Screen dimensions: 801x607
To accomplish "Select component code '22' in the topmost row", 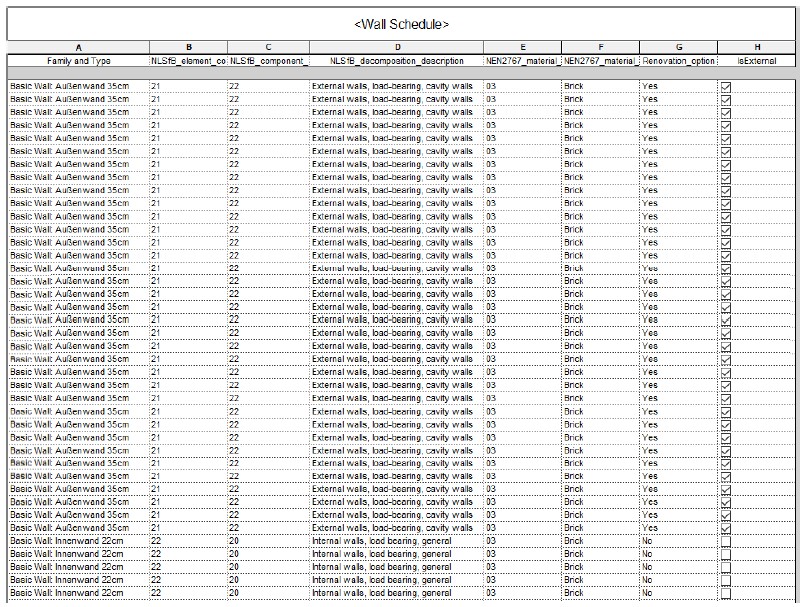I will 268,86.
